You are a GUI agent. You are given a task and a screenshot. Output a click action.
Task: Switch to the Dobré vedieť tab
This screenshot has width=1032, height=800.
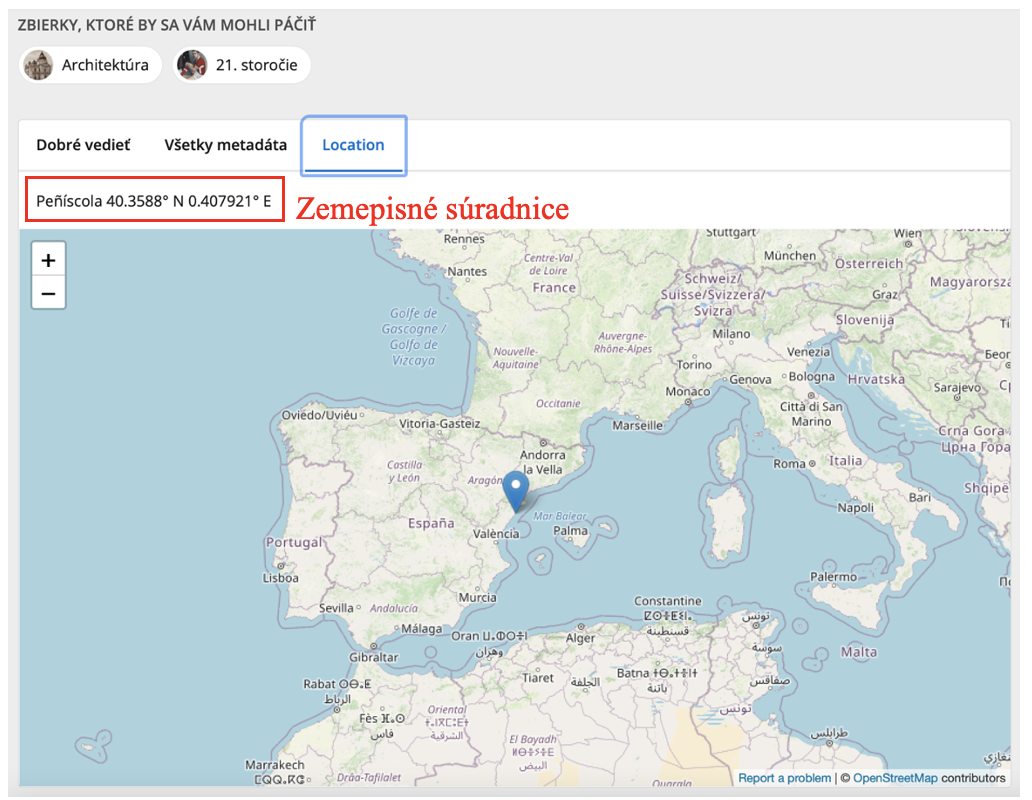coord(83,145)
